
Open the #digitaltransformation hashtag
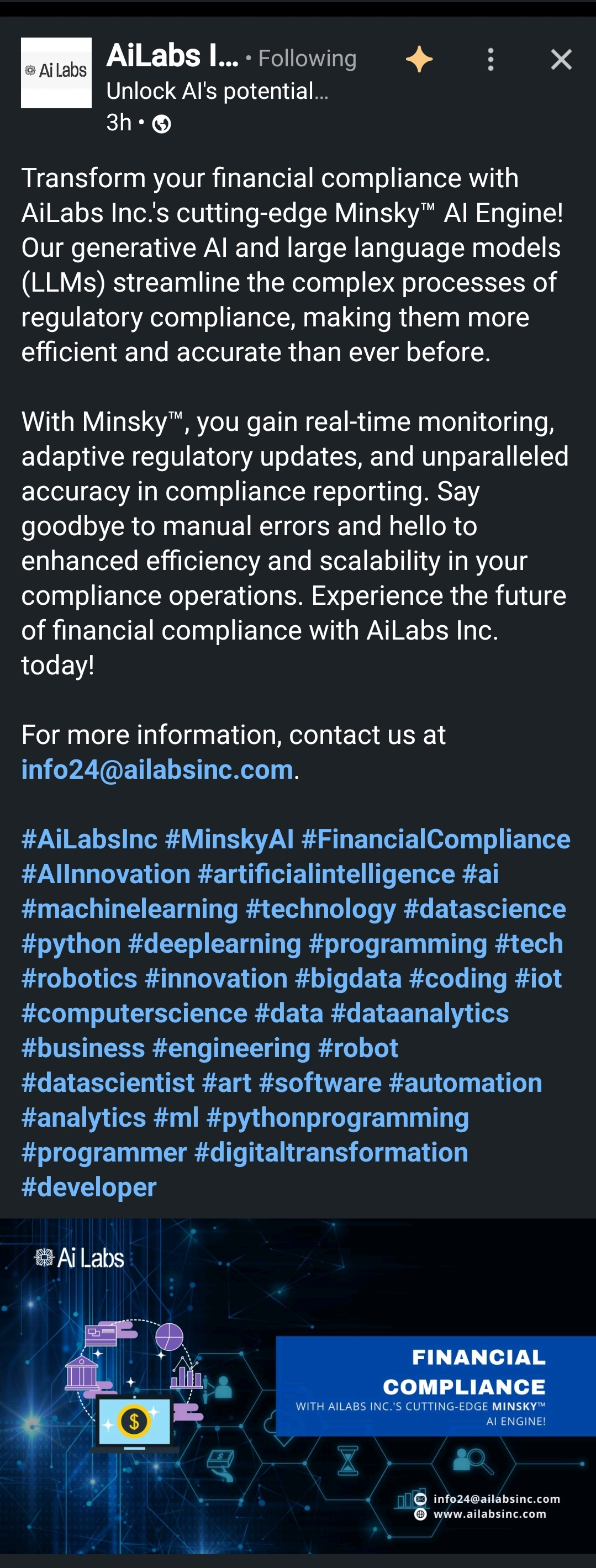pos(331,1152)
